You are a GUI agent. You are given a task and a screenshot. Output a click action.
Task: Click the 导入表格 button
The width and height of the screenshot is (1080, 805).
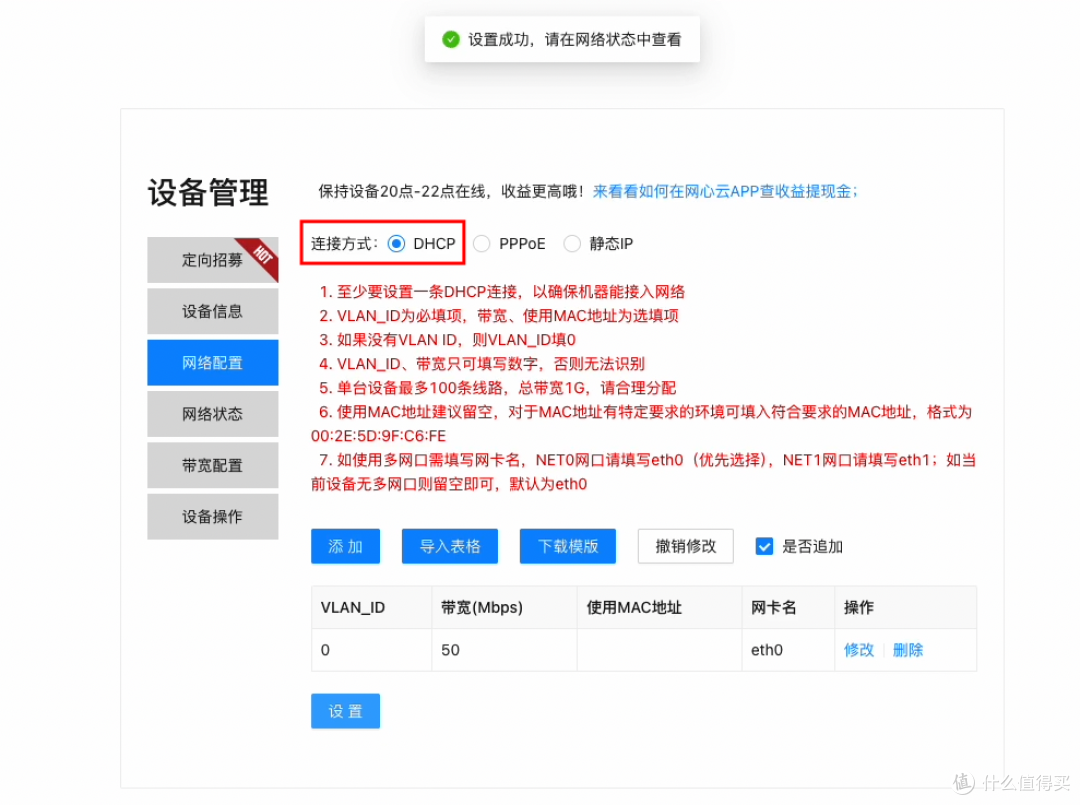click(450, 546)
